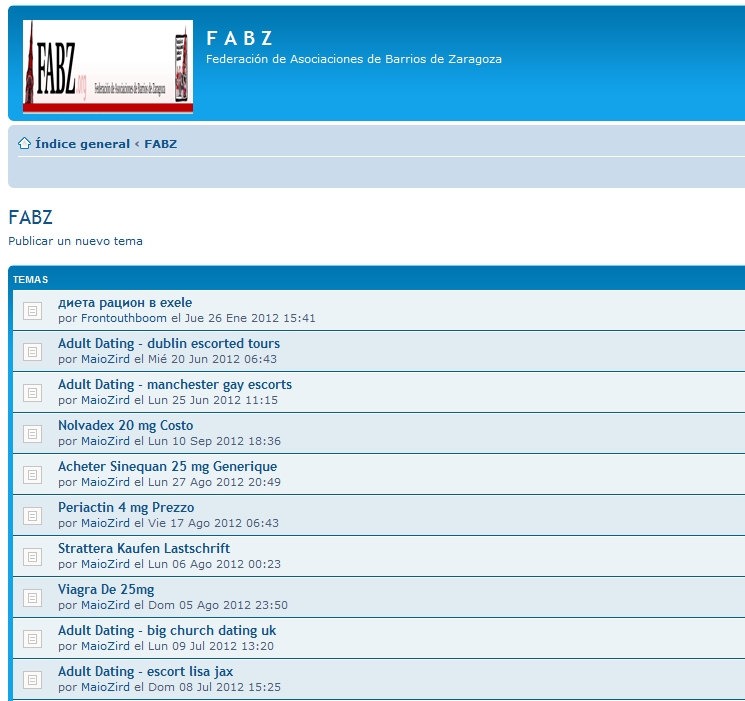
Task: Open topic 'Nolvadex 20 mg Costo'
Action: coord(125,425)
